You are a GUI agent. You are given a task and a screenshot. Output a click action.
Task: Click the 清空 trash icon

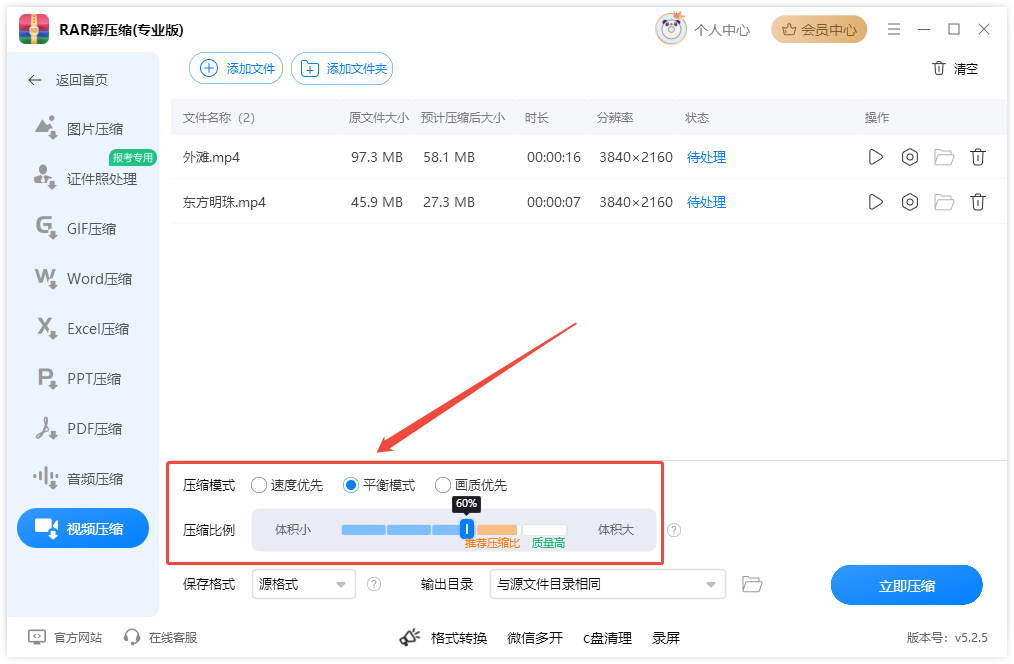pyautogui.click(x=939, y=68)
